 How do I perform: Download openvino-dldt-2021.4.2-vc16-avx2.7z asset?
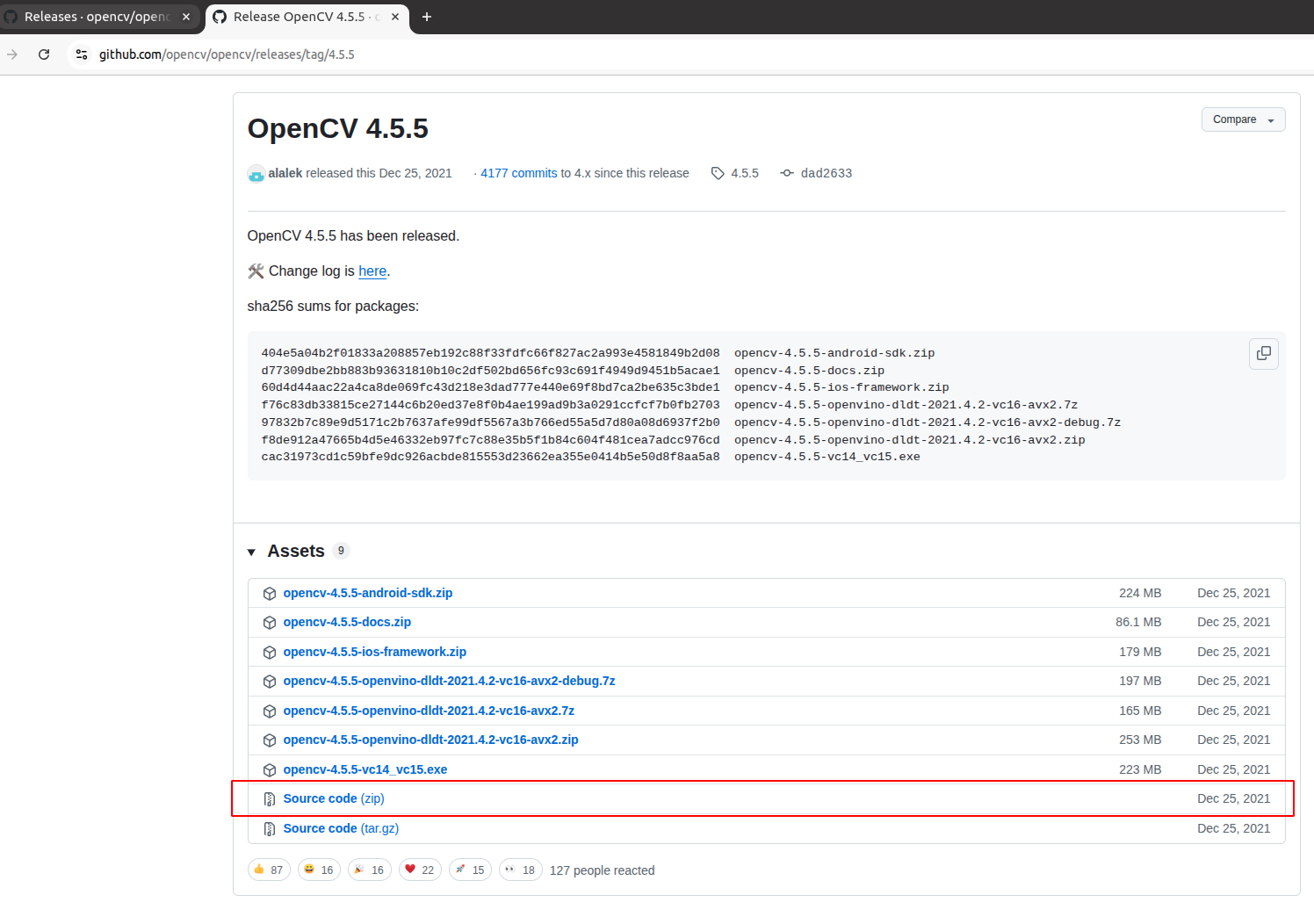pos(429,711)
